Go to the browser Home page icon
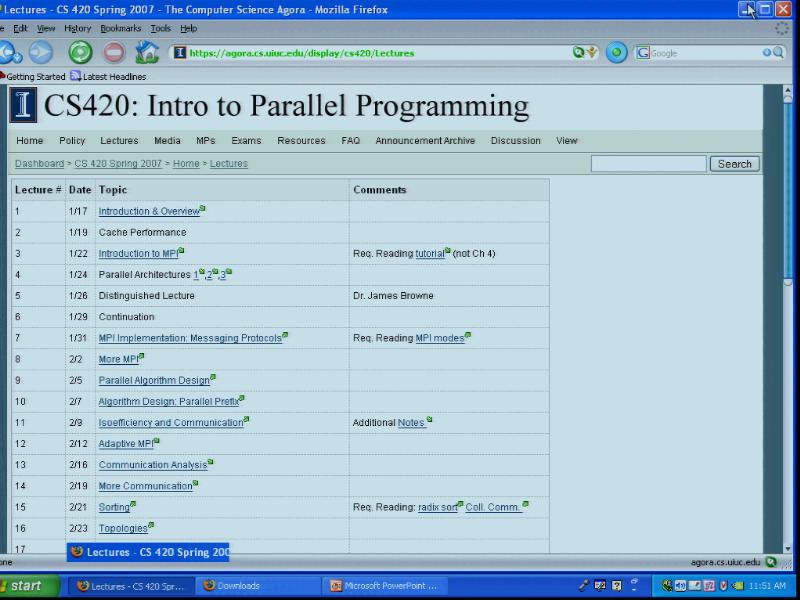Image resolution: width=800 pixels, height=600 pixels. pos(147,53)
